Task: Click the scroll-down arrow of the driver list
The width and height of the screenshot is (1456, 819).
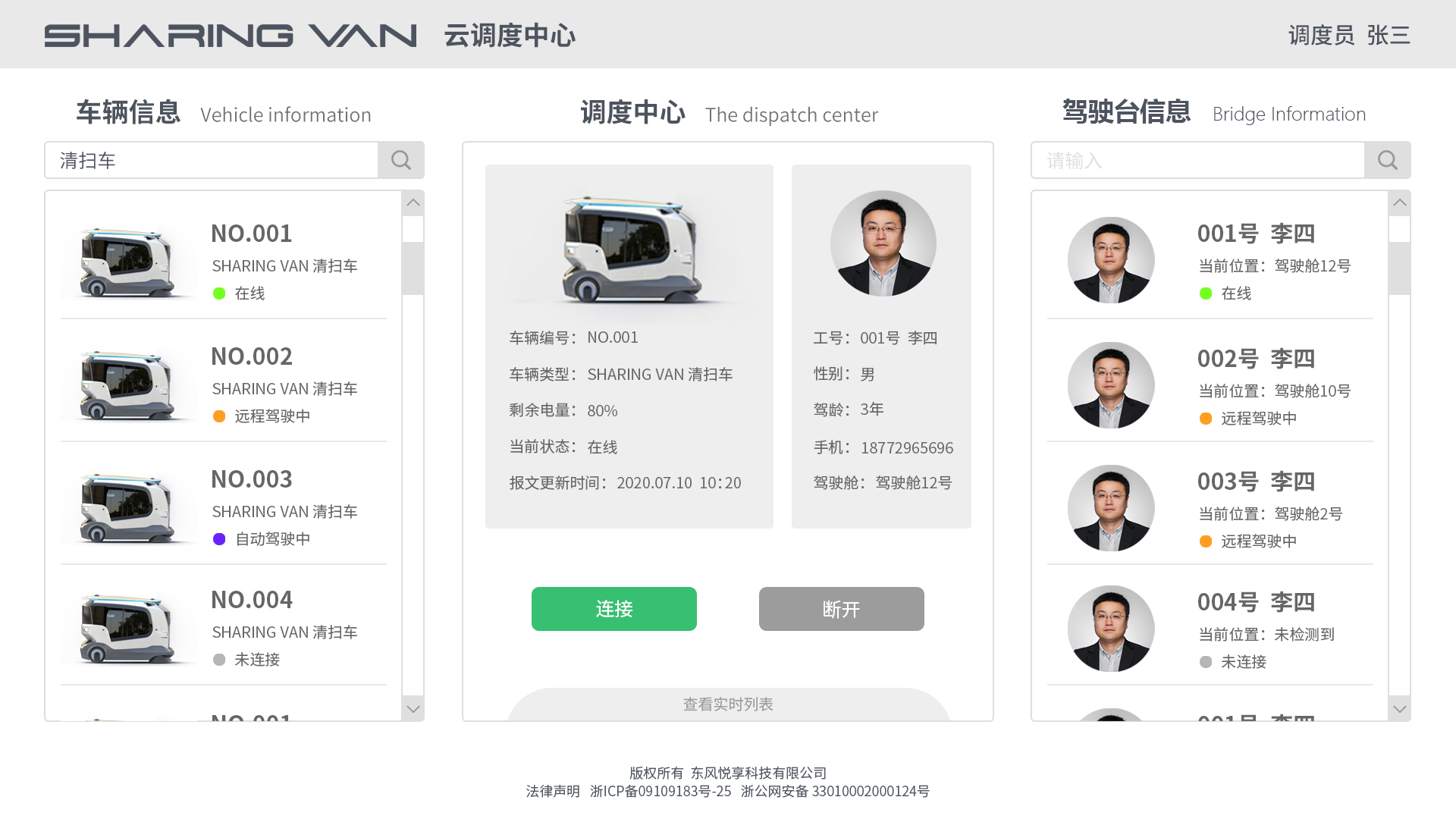Action: click(1399, 709)
